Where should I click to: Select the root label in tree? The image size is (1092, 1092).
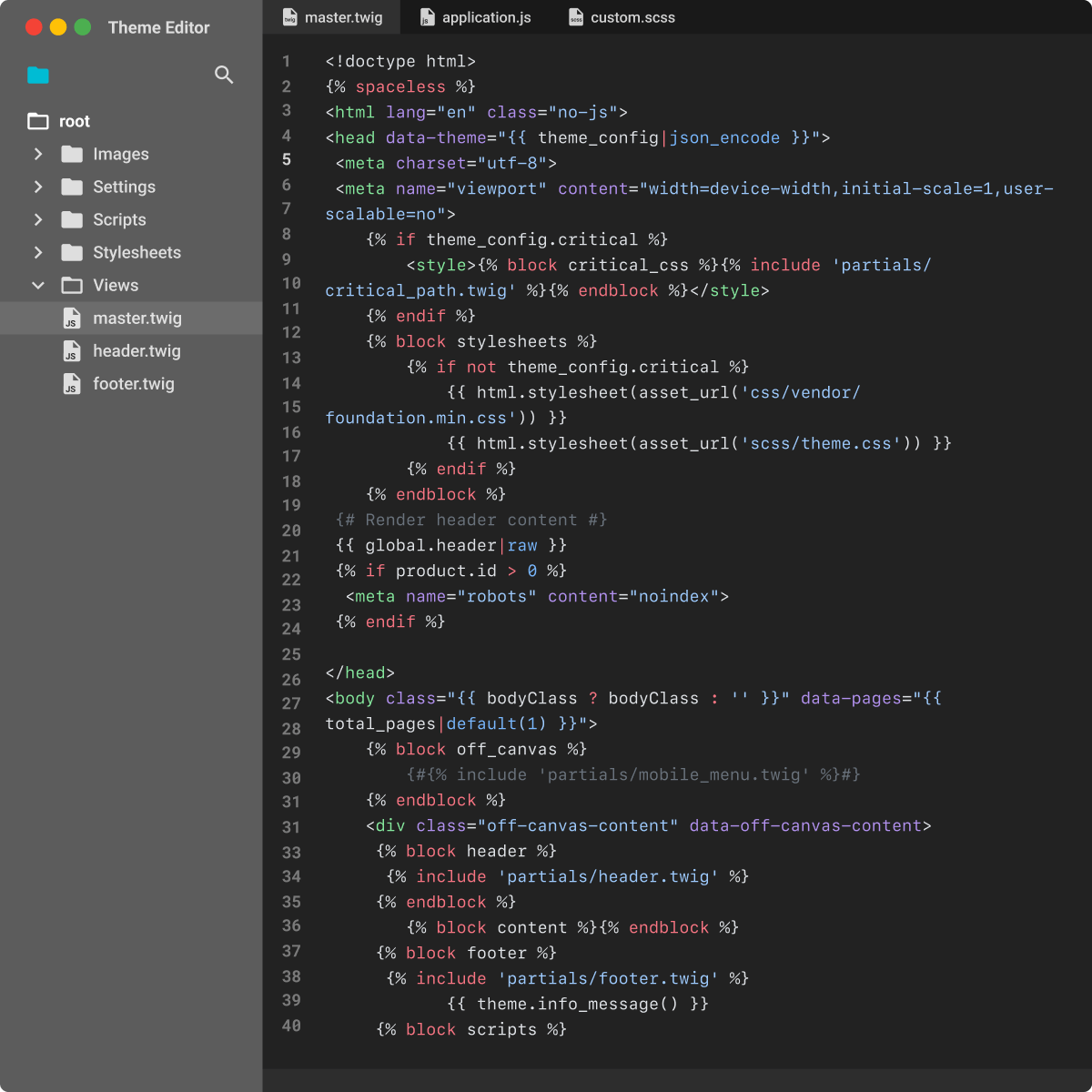coord(75,121)
